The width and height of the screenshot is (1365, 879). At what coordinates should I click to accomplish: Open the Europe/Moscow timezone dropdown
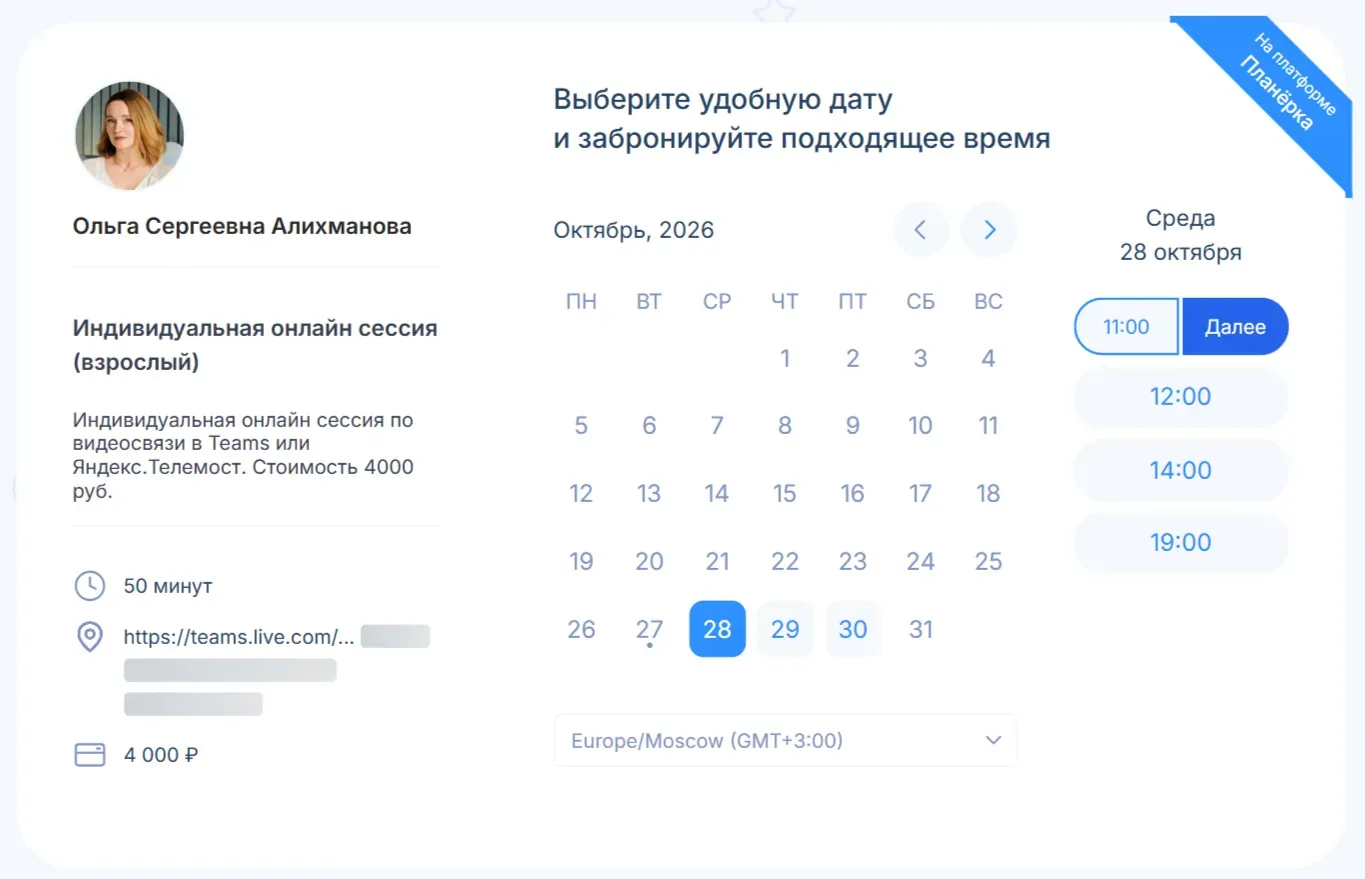(785, 741)
